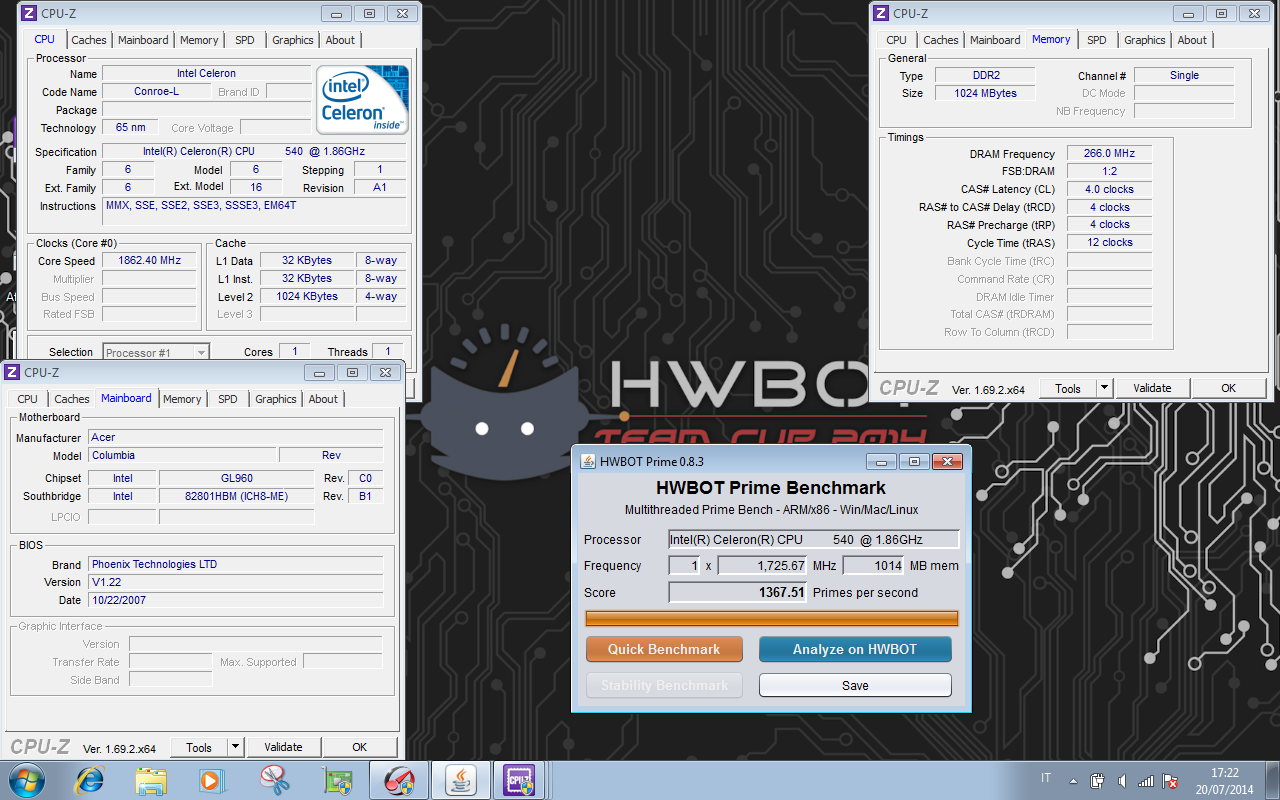The height and width of the screenshot is (800, 1280).
Task: Open Caches tab in the Mainboard CPU-Z window
Action: [72, 399]
